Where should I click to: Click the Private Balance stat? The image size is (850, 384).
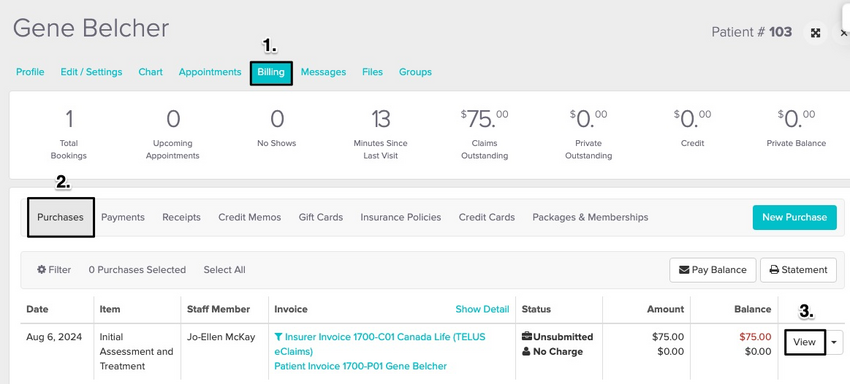tap(796, 128)
